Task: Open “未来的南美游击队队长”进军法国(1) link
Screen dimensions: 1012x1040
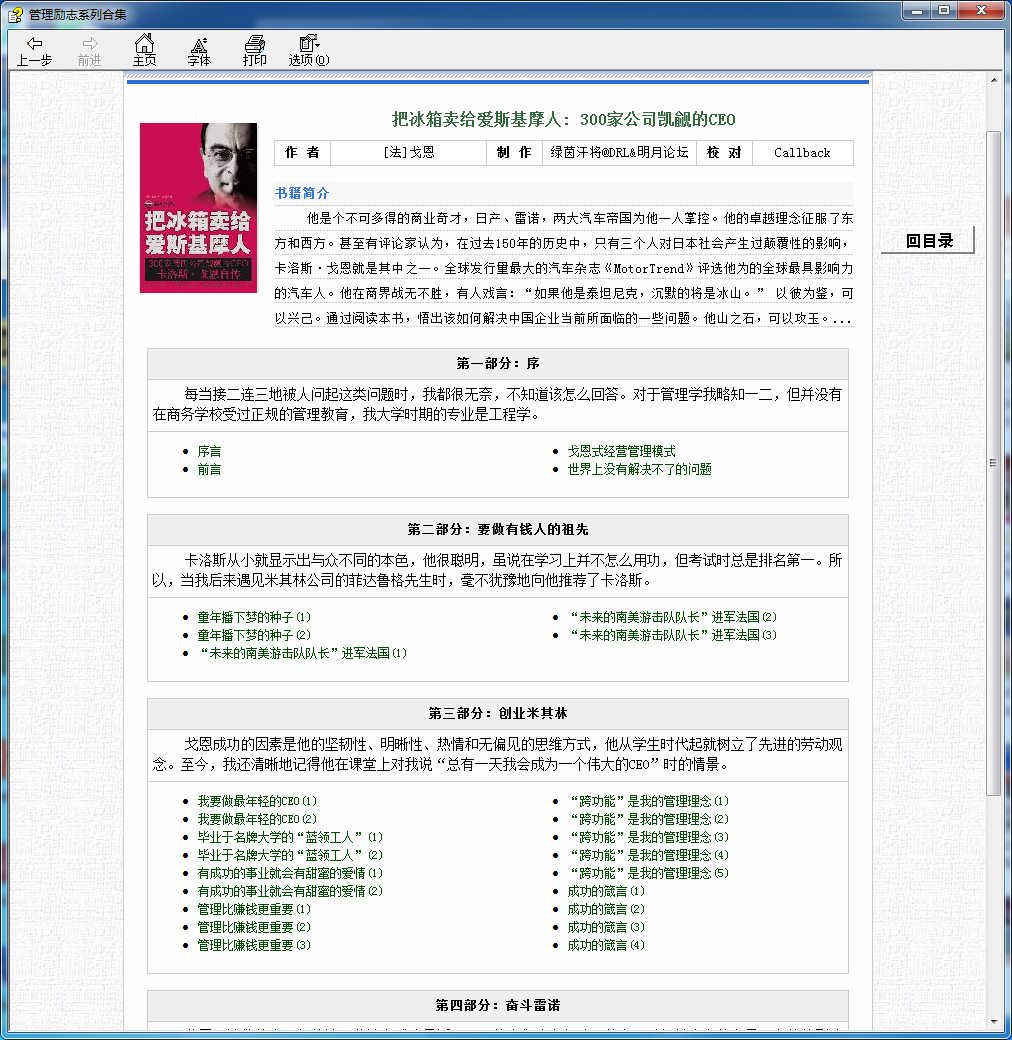Action: pyautogui.click(x=302, y=653)
